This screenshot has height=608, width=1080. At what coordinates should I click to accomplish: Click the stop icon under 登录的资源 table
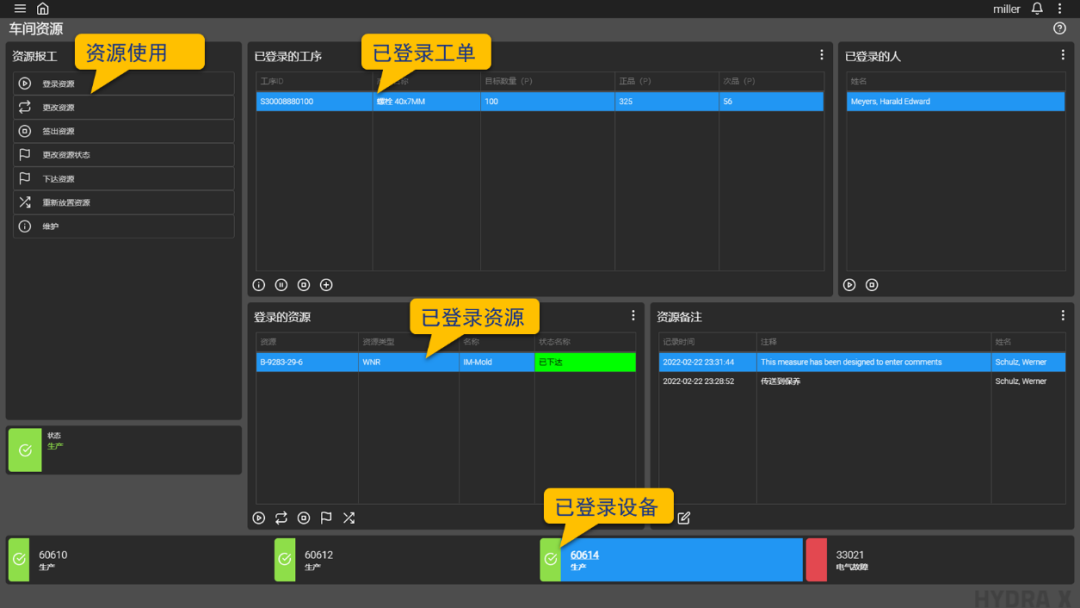304,518
